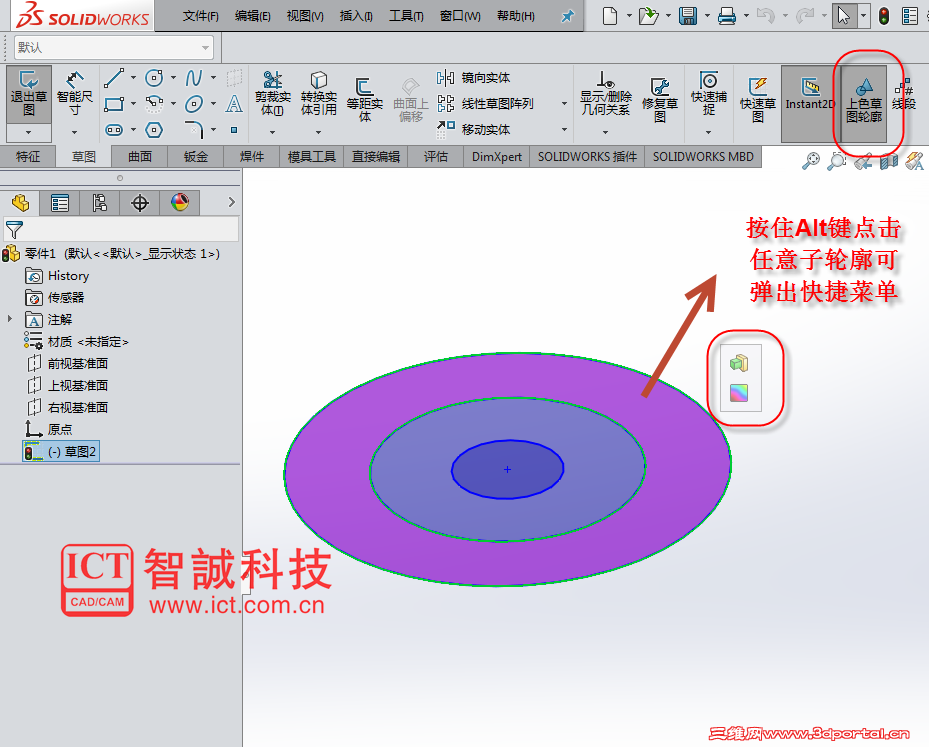
Task: Switch to 曲面 (Surfaces) tab
Action: click(140, 157)
